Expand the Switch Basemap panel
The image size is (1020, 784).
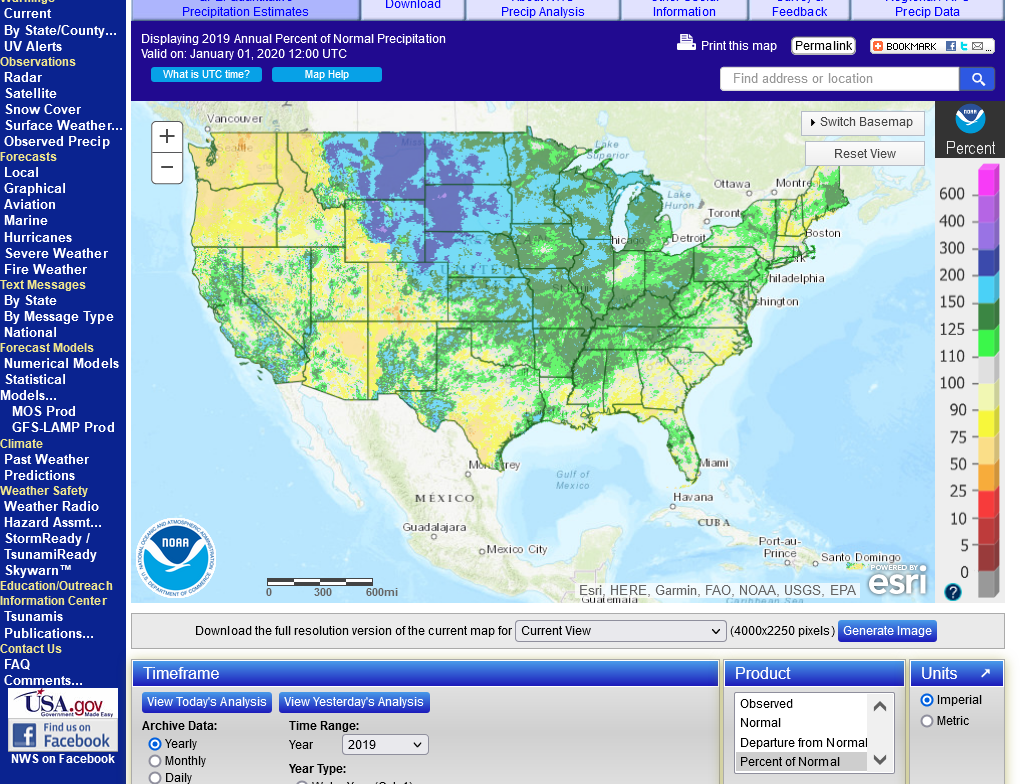click(x=863, y=122)
